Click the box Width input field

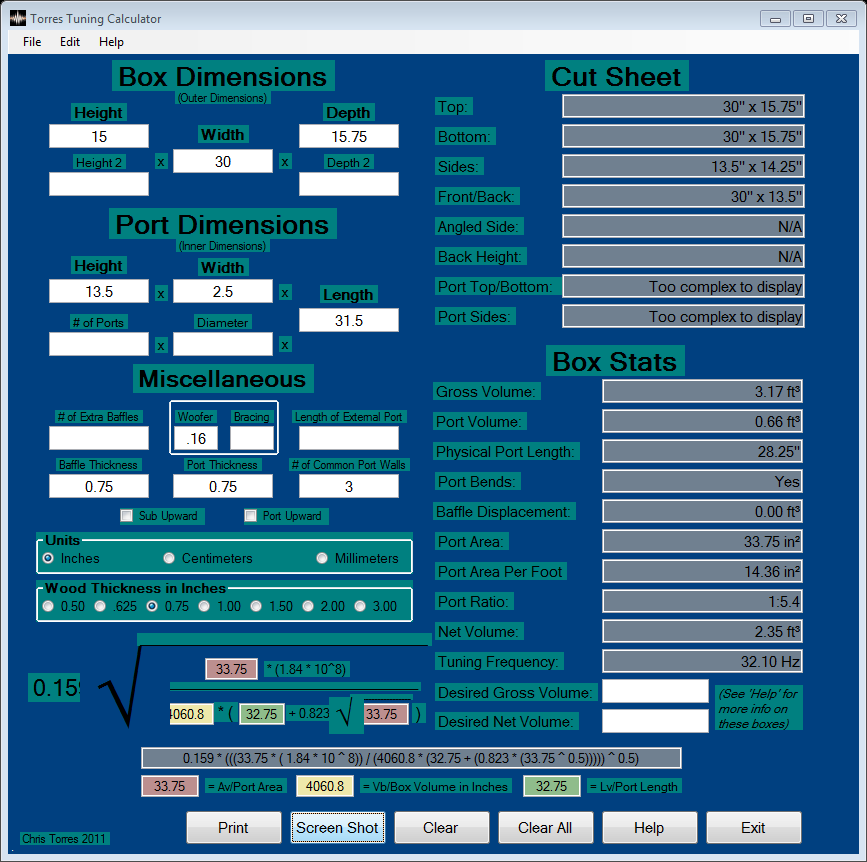pos(223,161)
